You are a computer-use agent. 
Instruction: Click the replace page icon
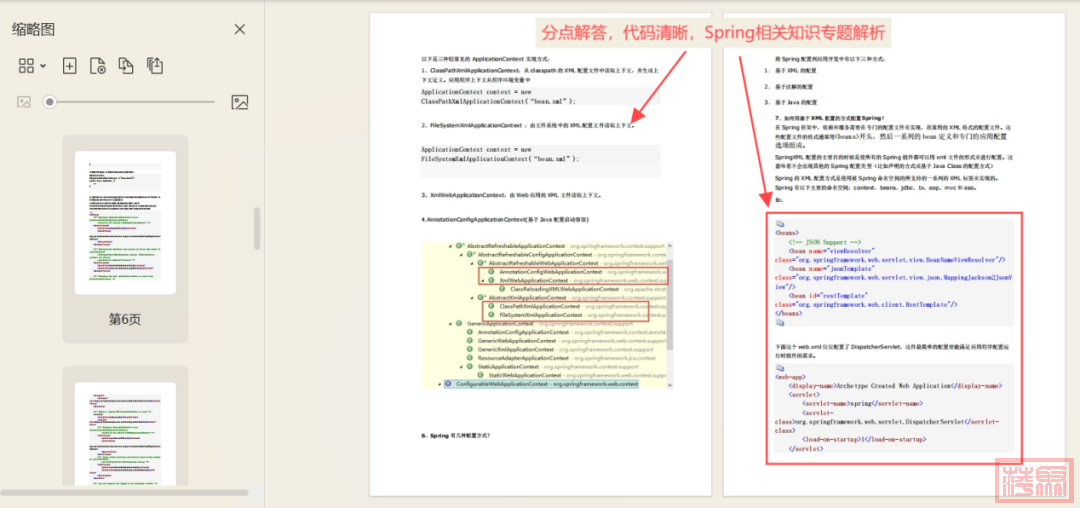[126, 66]
